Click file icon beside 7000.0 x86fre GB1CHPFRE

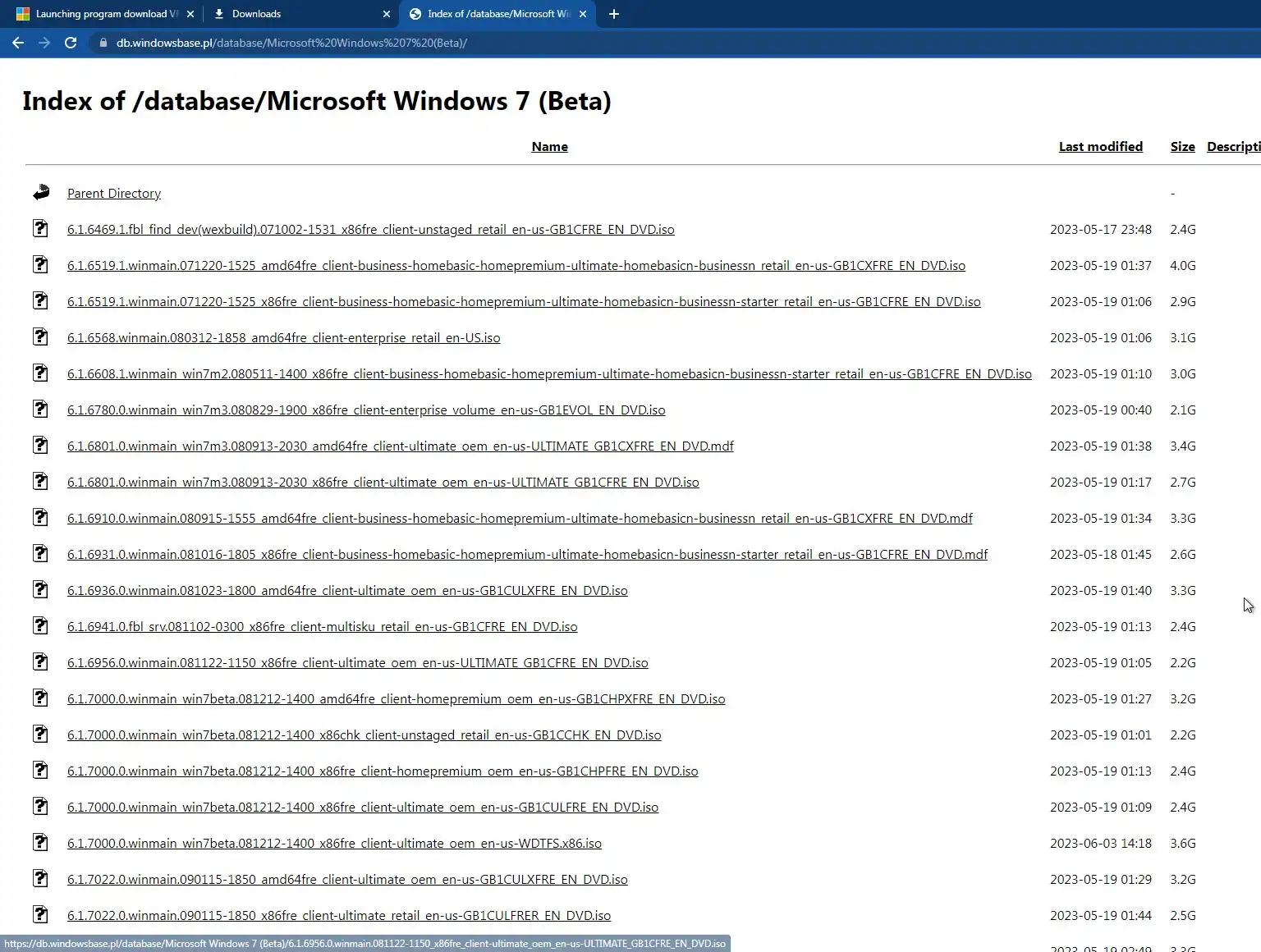[40, 770]
